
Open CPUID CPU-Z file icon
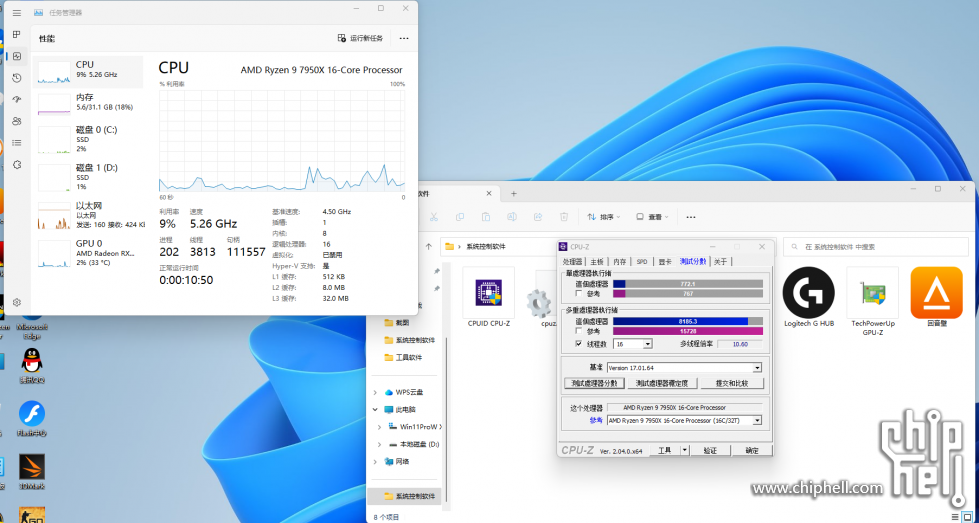pos(489,298)
